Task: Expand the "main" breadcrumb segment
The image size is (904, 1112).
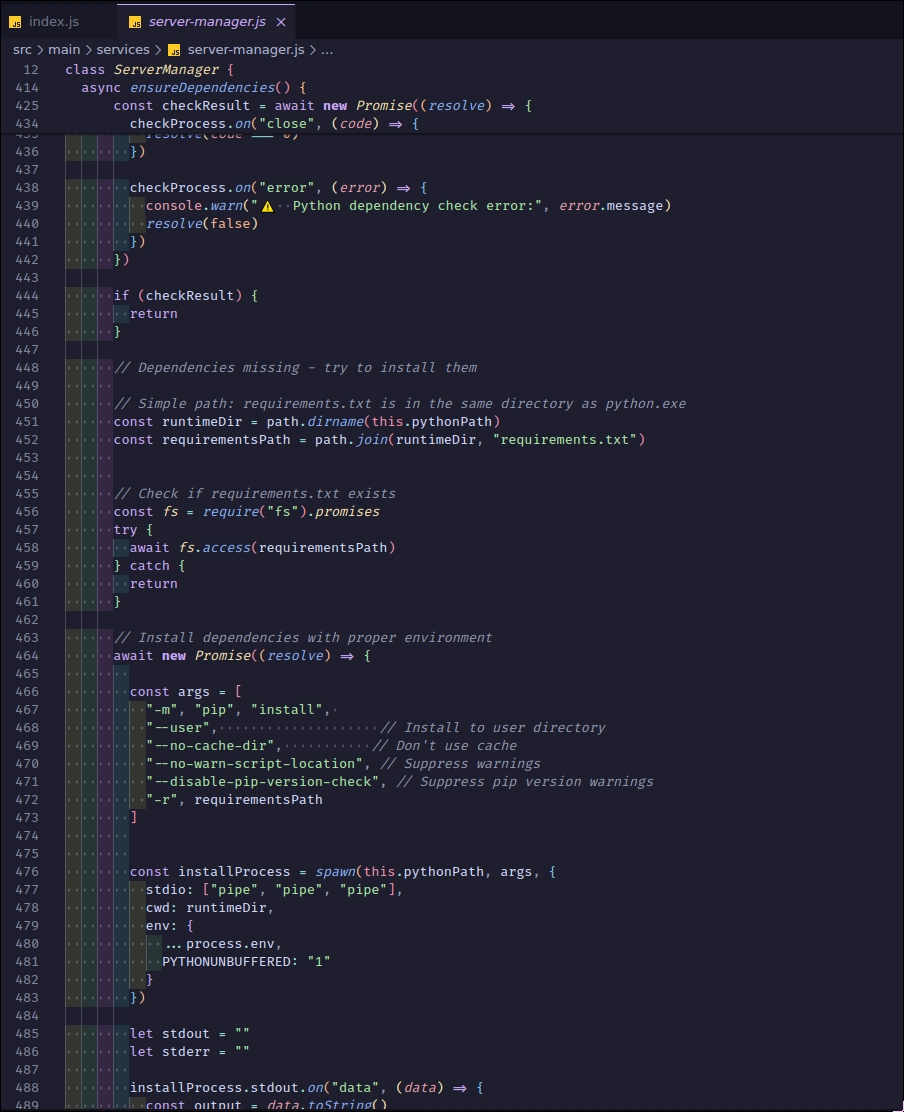Action: (x=64, y=50)
